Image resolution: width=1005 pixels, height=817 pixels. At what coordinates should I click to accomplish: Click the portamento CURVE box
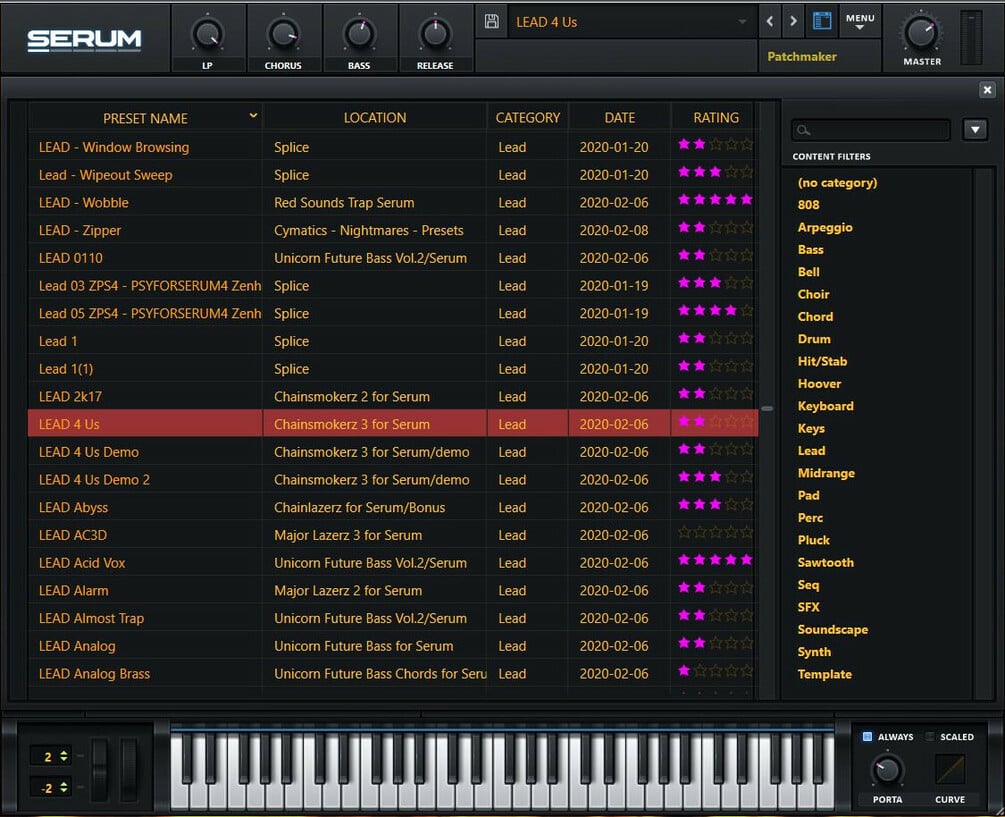(x=950, y=769)
